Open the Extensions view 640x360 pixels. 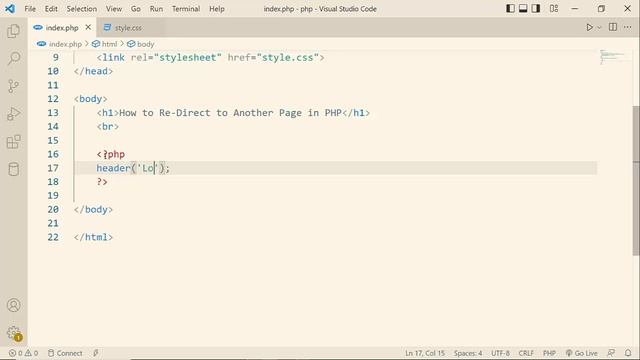[x=13, y=142]
